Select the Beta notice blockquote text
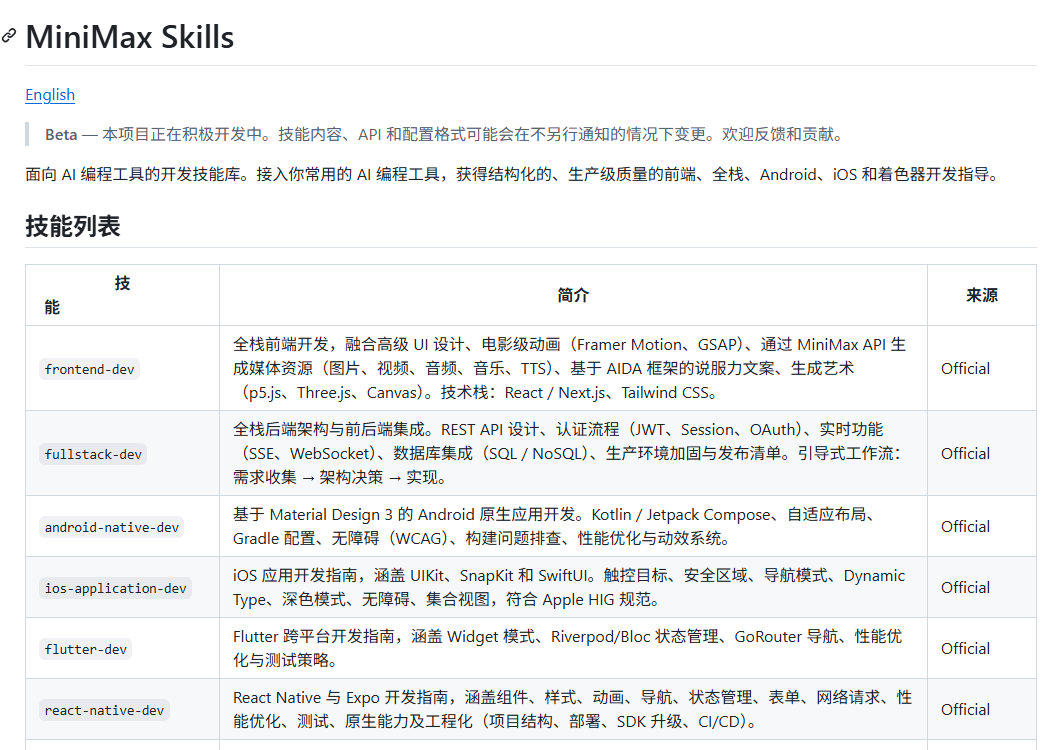1059x750 pixels. [444, 134]
